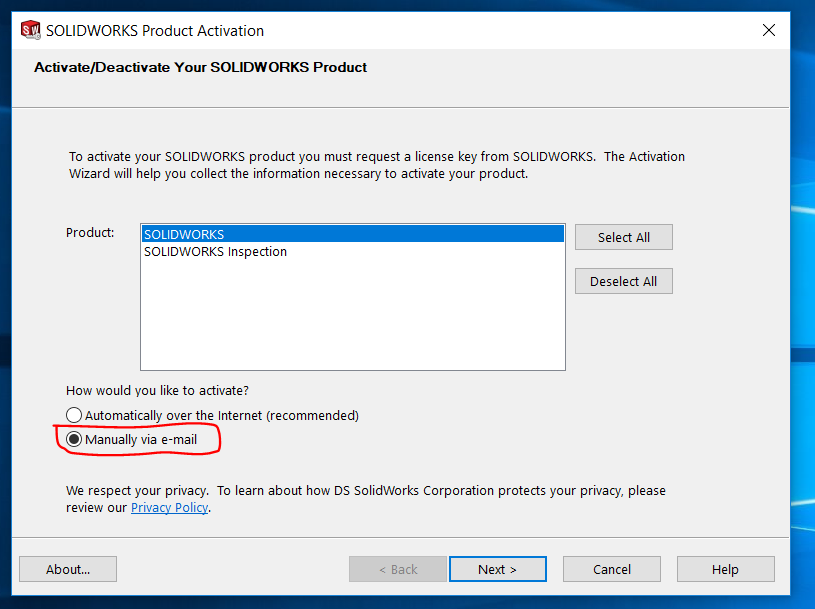Click the "SOLIDWORKS Product Activation" title bar text
The image size is (815, 609).
click(155, 30)
